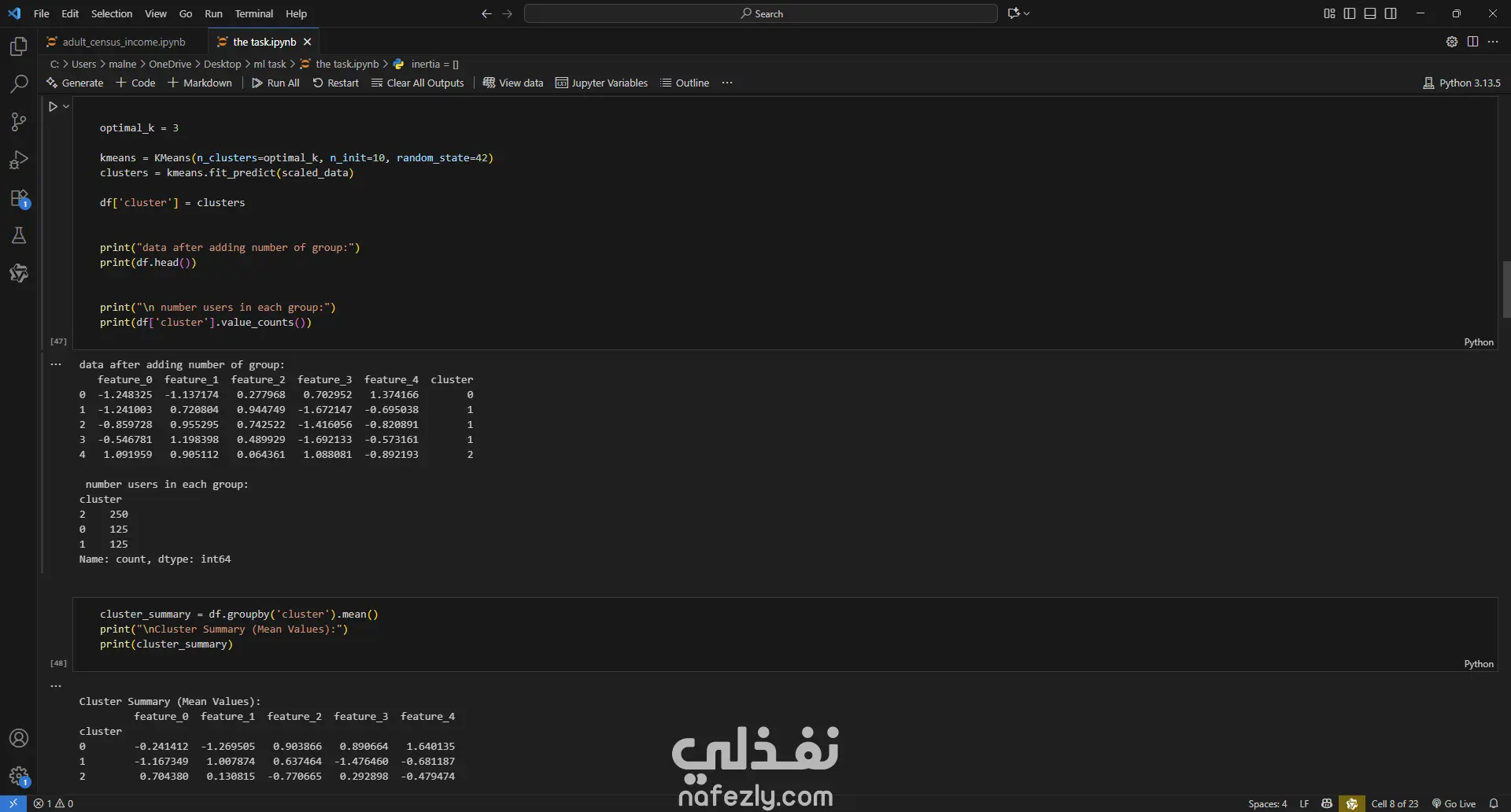Screen dimensions: 1511x812
Task: Go back with the left arrow
Action: [x=486, y=13]
